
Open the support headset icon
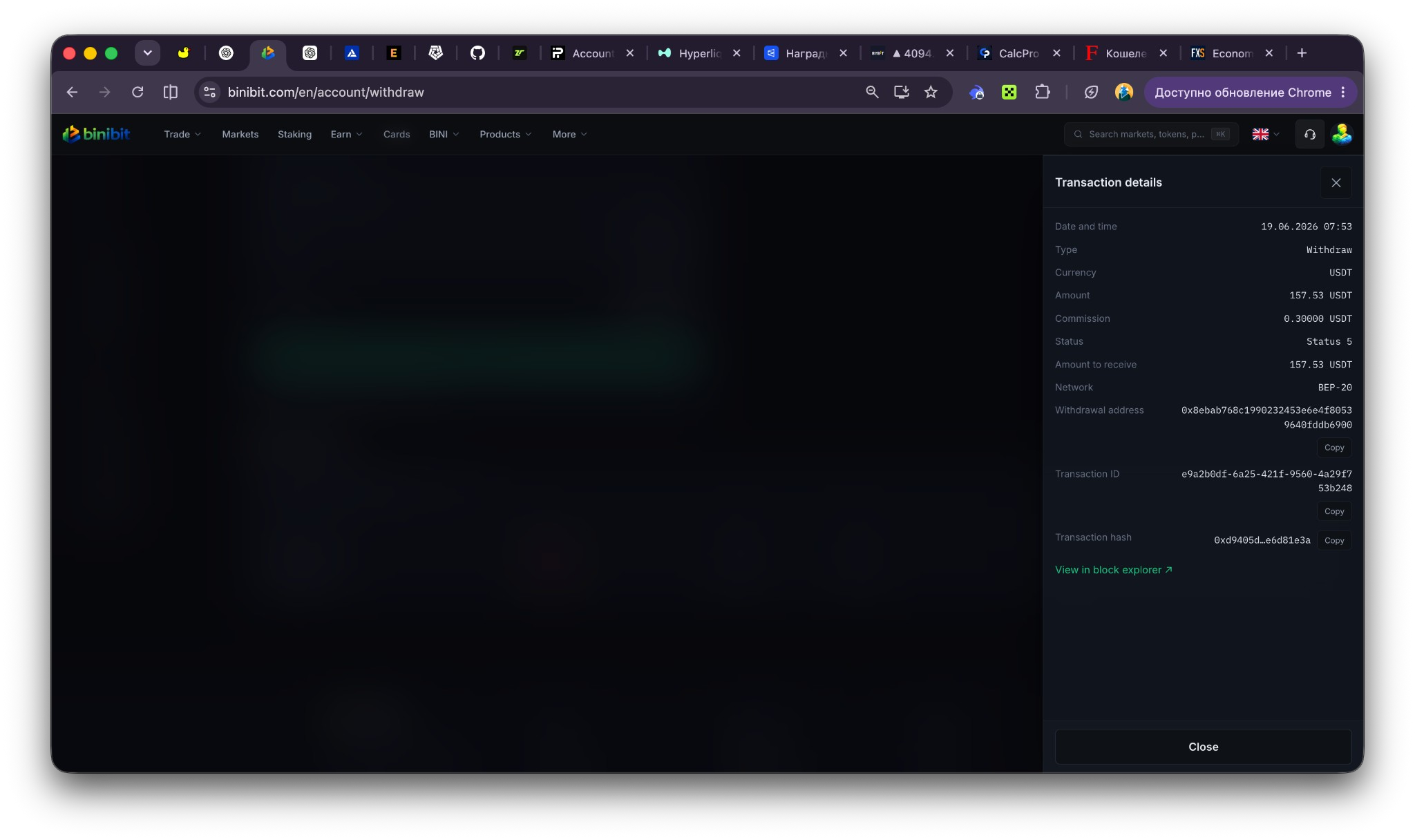point(1309,134)
